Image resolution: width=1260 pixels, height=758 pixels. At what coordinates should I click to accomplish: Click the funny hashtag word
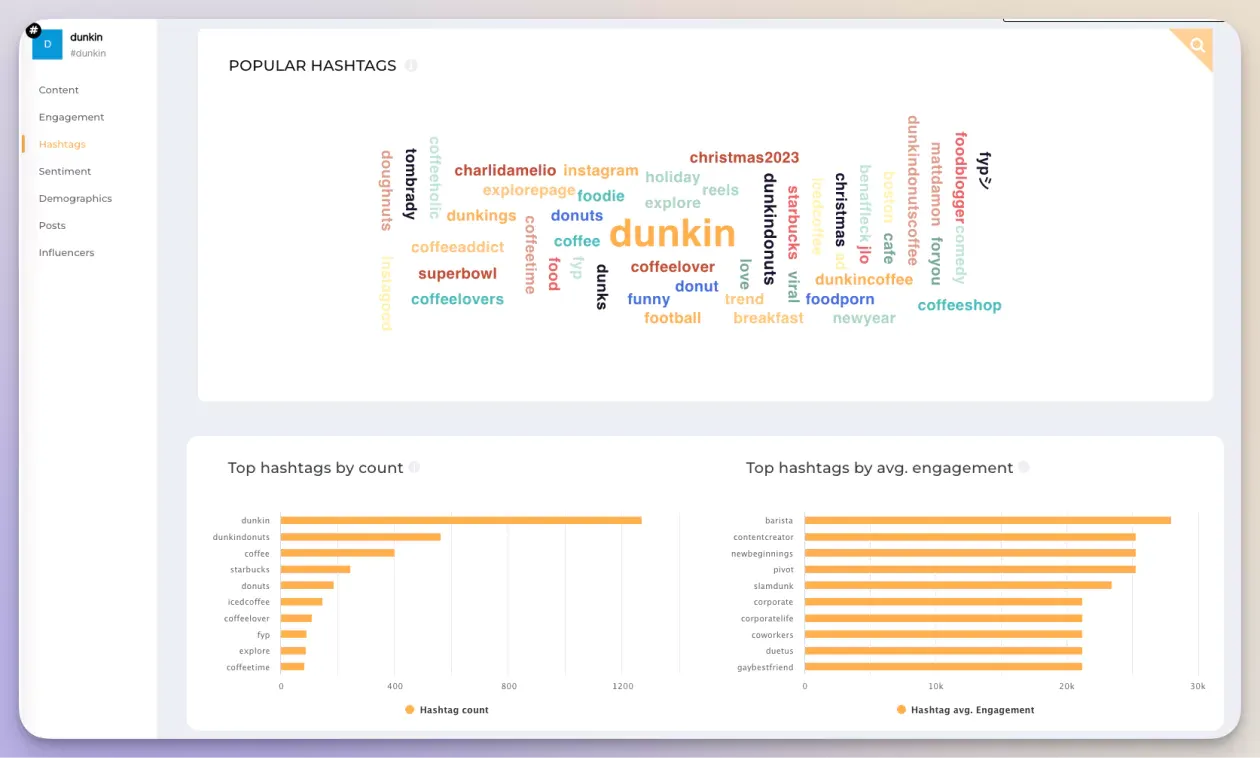648,299
